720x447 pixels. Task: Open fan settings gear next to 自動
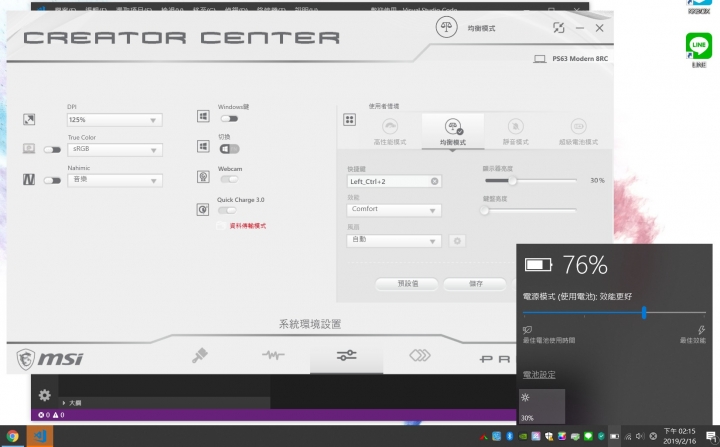[457, 241]
